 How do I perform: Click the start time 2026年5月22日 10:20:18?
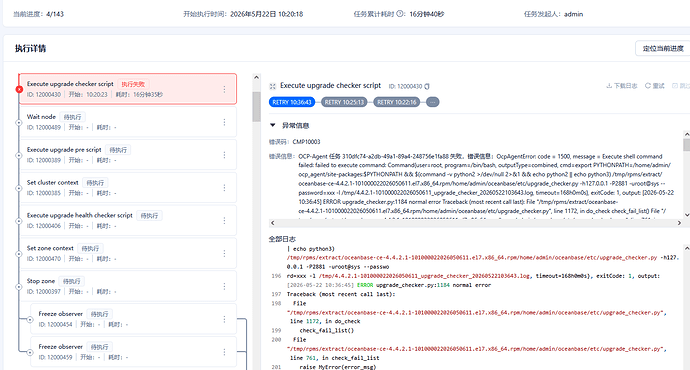tap(267, 14)
